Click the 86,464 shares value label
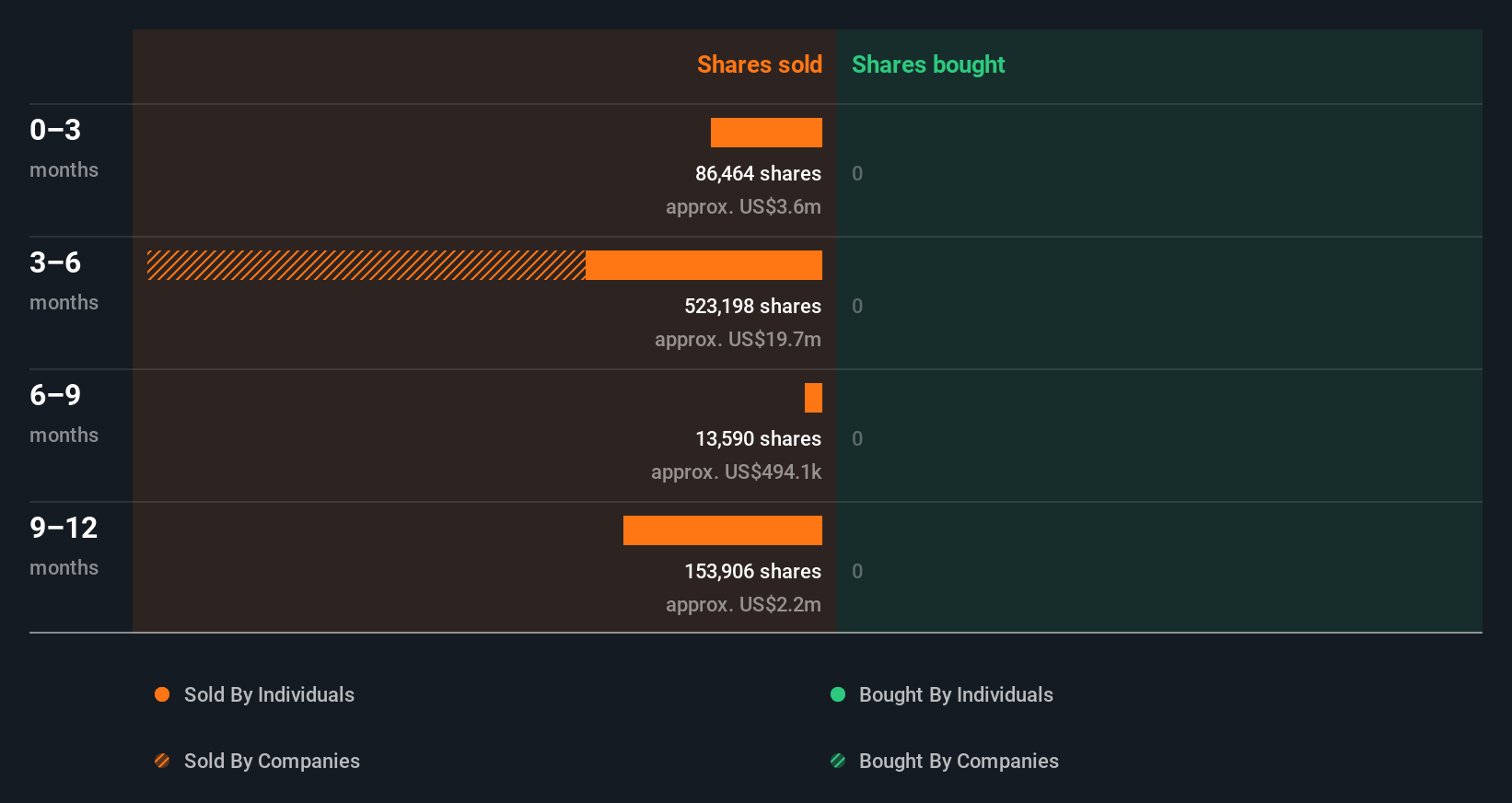Viewport: 1512px width, 803px height. 758,173
